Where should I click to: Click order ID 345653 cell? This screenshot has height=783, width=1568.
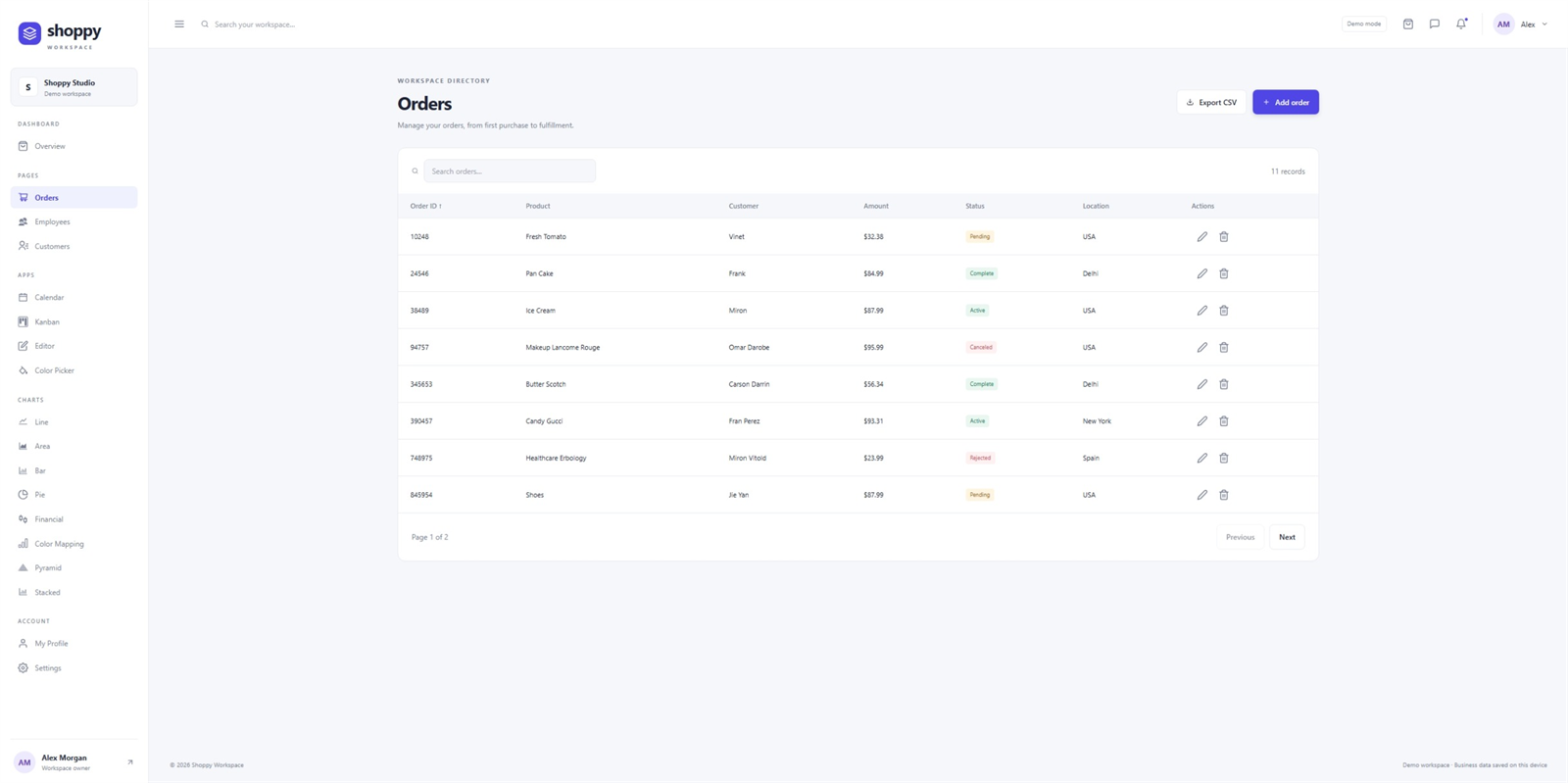[x=421, y=384]
